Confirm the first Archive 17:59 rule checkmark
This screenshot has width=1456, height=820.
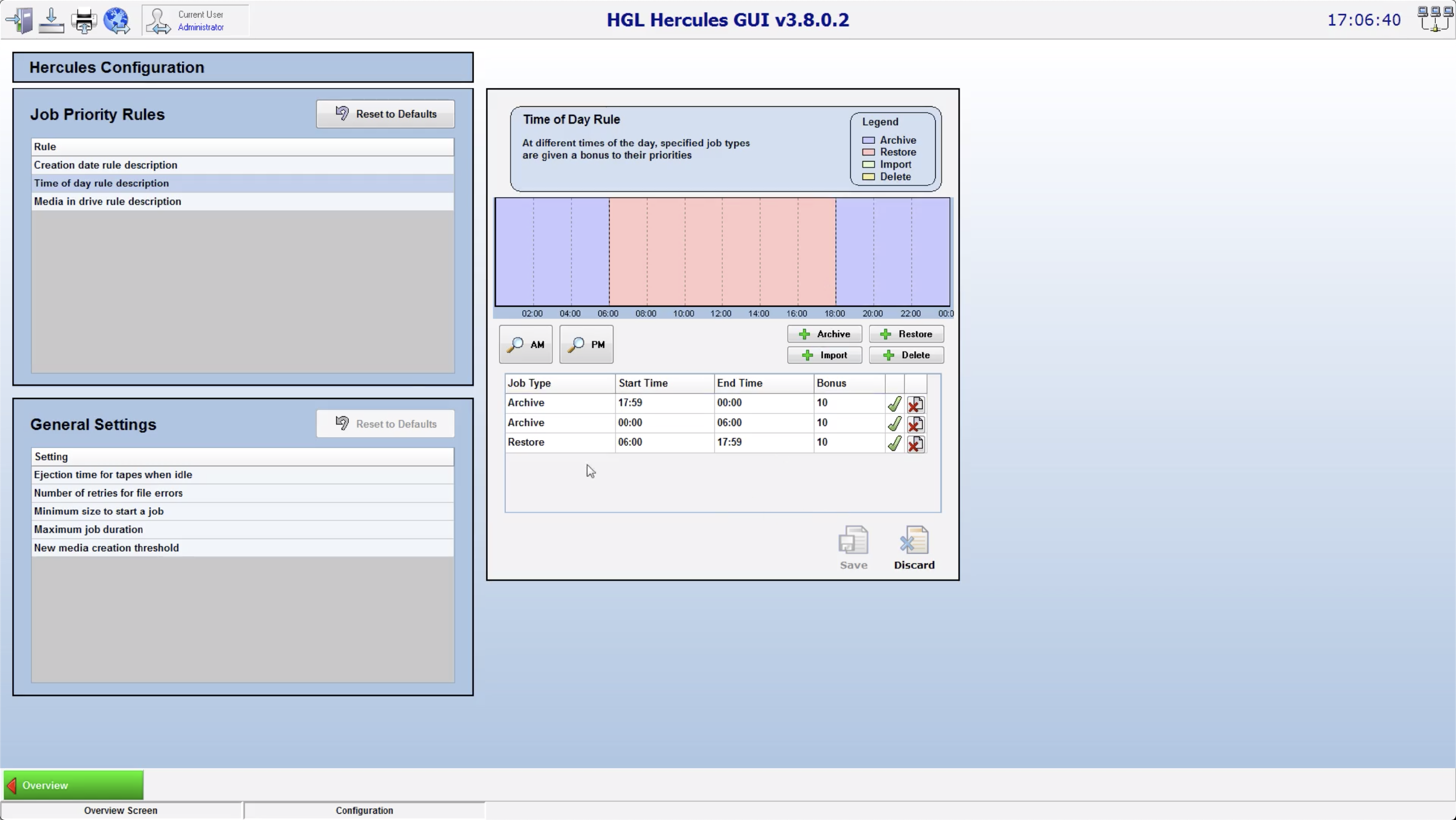(894, 404)
